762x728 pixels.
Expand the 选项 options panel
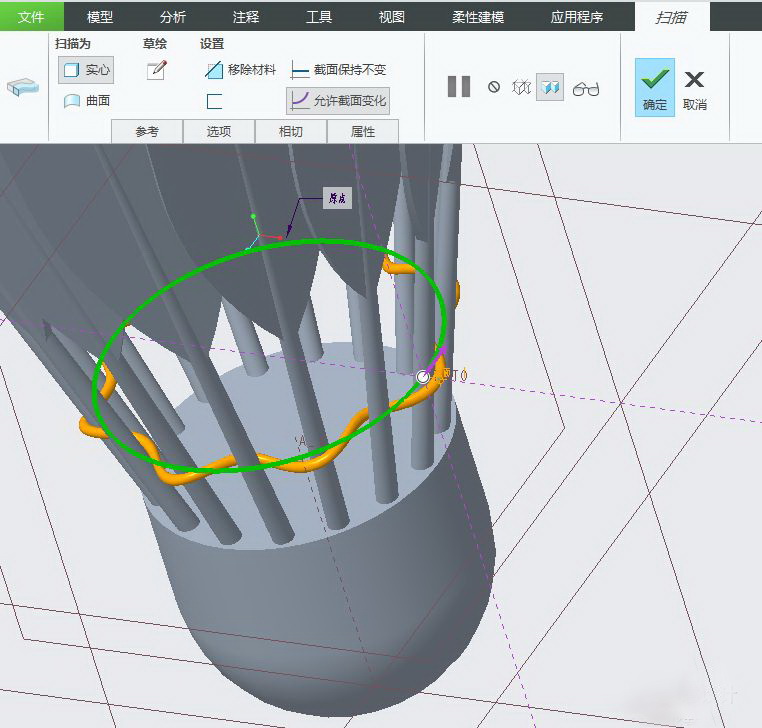click(x=219, y=131)
